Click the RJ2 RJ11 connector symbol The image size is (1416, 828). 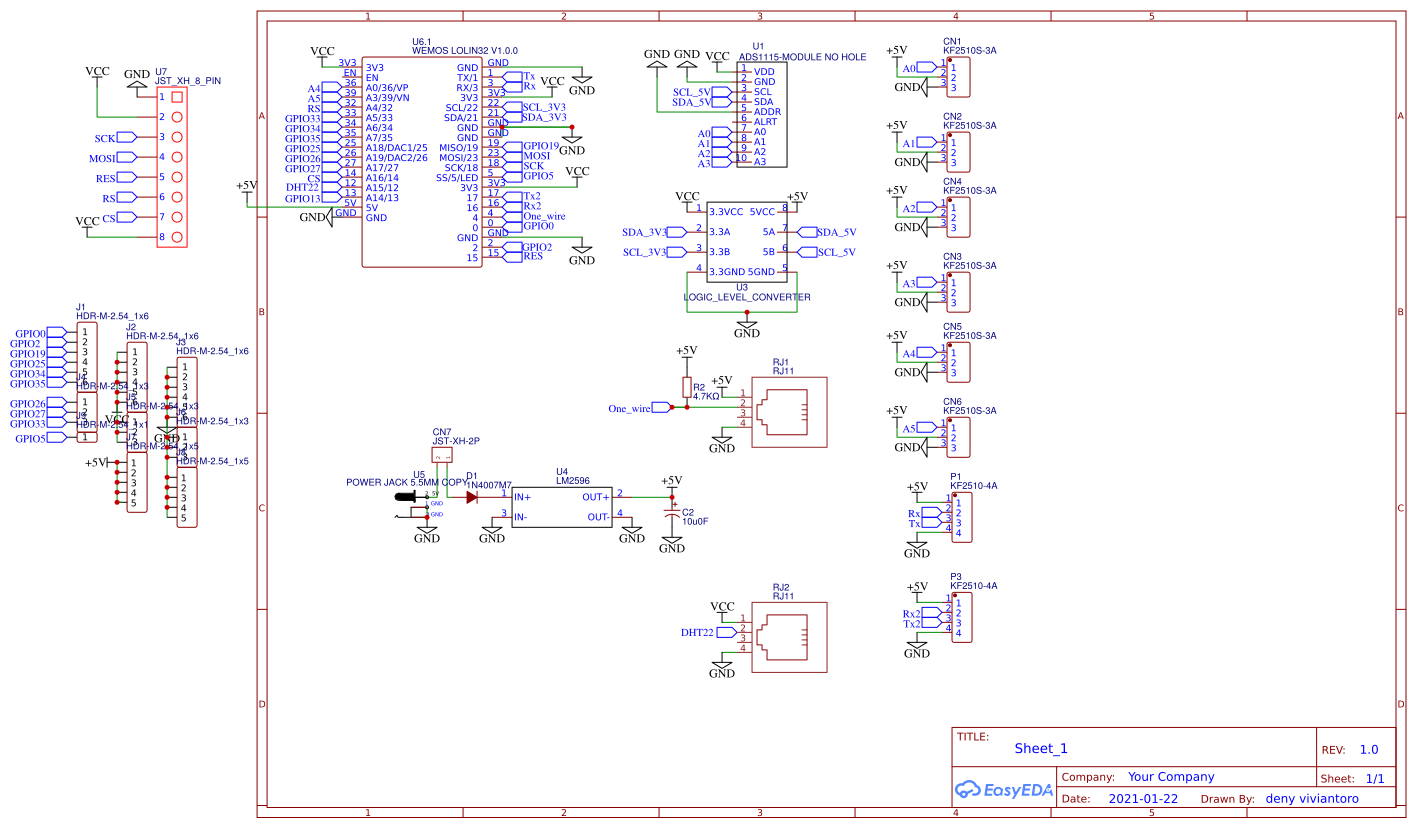click(x=789, y=637)
